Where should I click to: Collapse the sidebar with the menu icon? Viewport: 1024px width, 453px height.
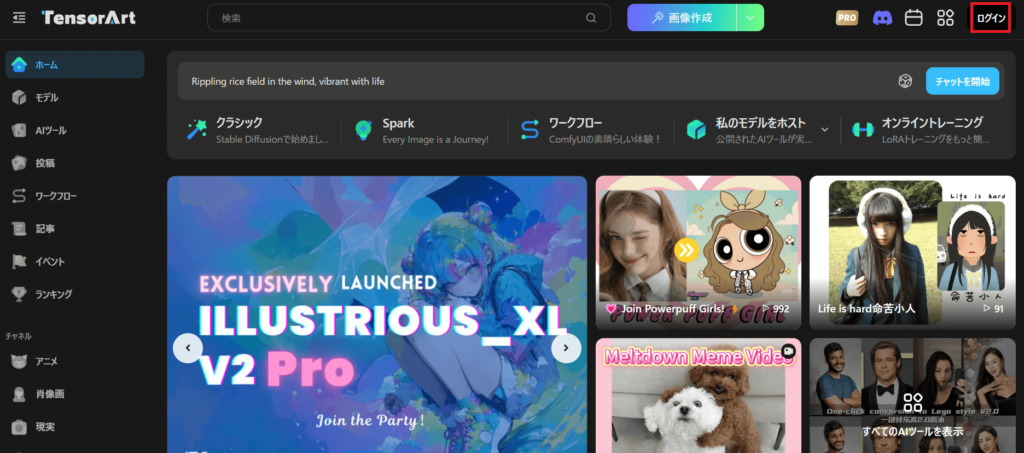tap(19, 18)
